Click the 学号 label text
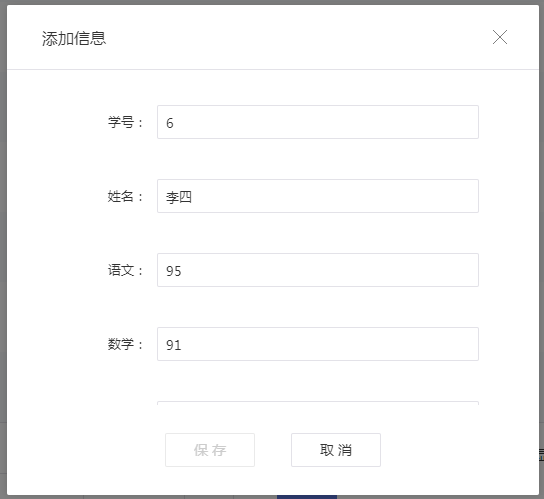544x499 pixels. point(121,122)
